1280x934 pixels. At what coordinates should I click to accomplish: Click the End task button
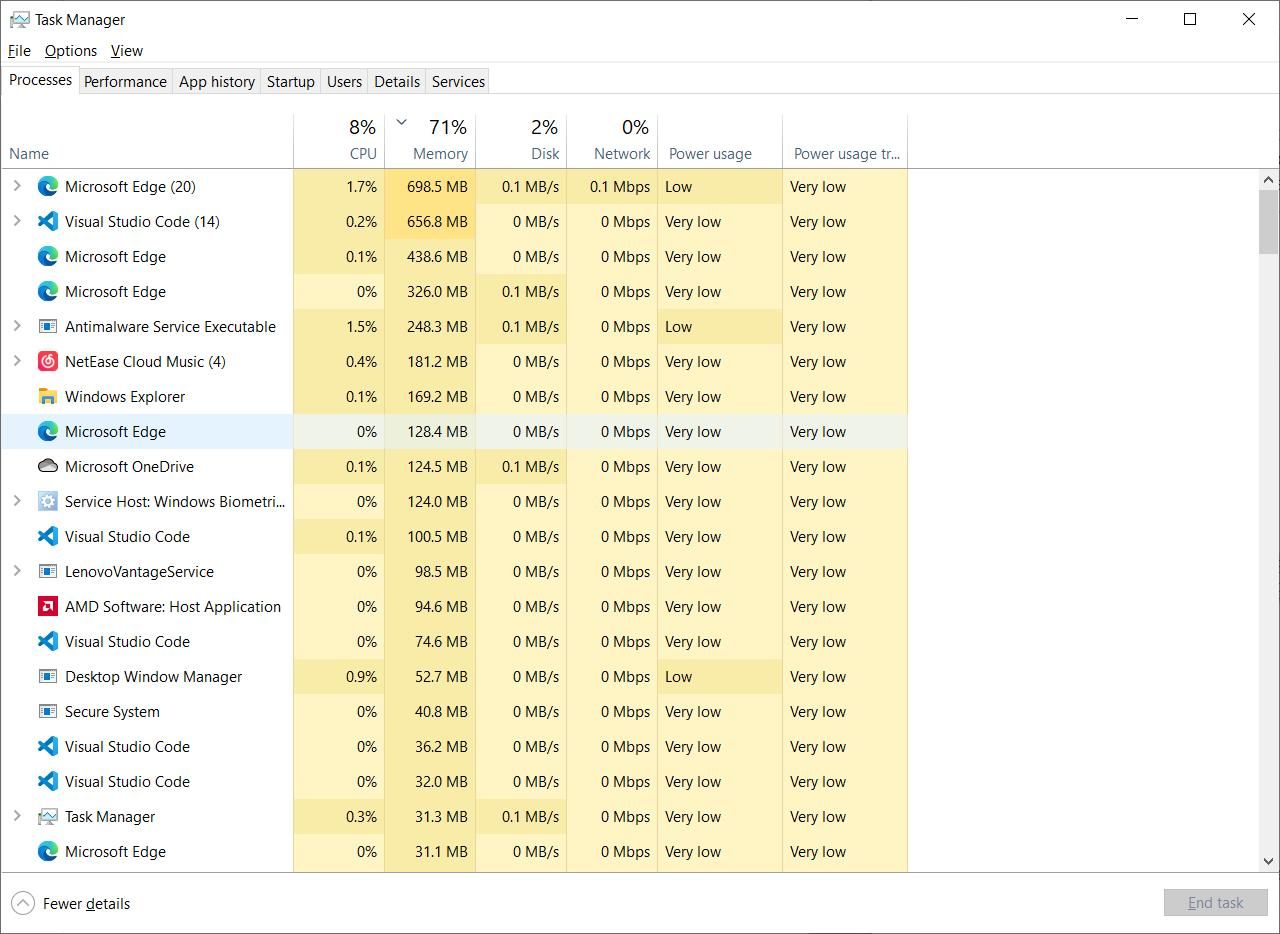[x=1215, y=903]
